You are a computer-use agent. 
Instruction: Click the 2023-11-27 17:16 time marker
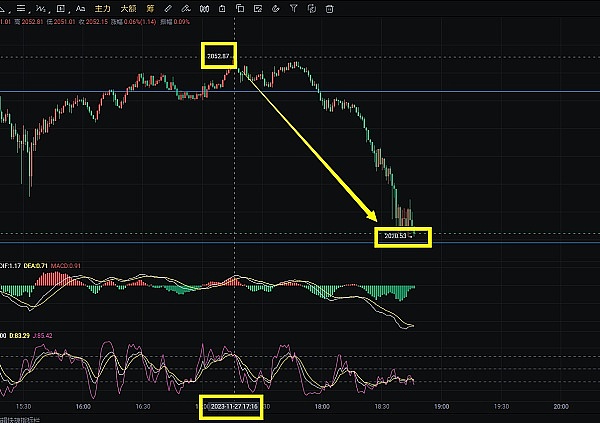click(x=231, y=407)
